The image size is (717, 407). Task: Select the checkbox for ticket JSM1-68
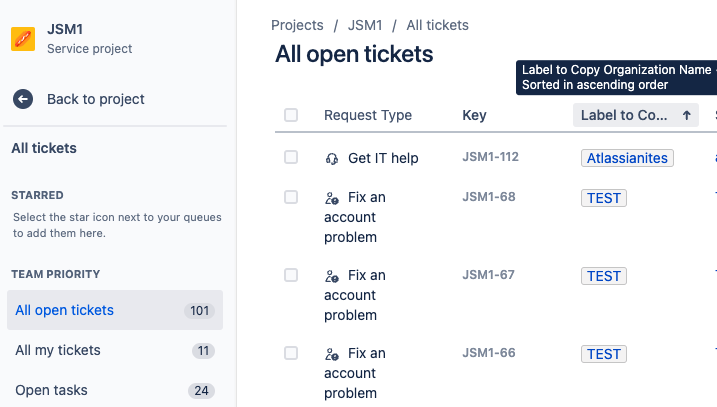(291, 197)
